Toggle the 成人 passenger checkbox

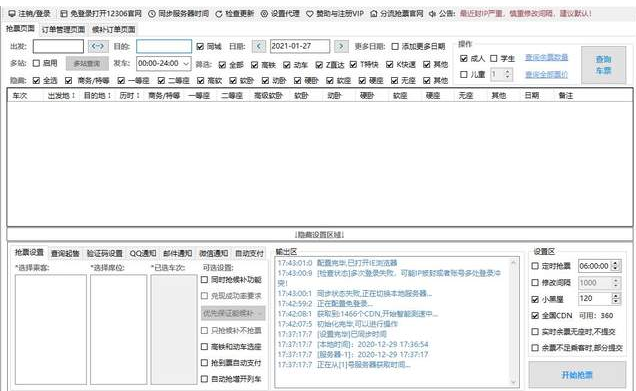click(x=464, y=58)
